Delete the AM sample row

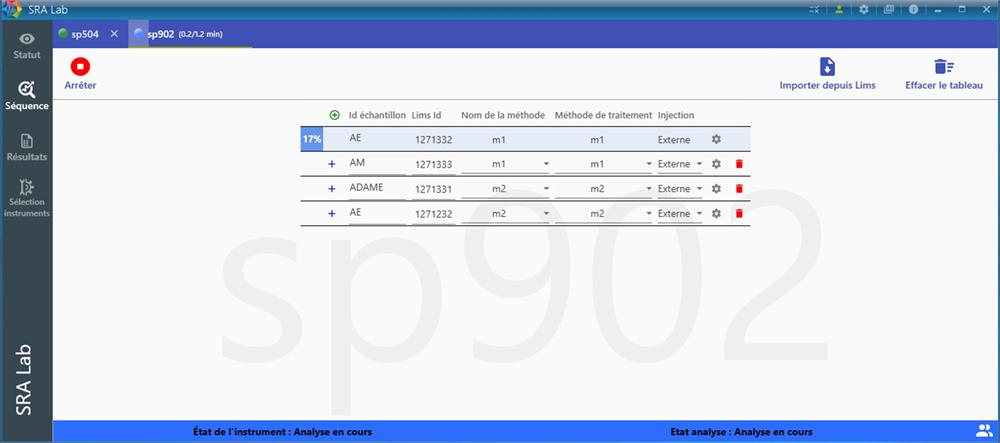point(739,164)
